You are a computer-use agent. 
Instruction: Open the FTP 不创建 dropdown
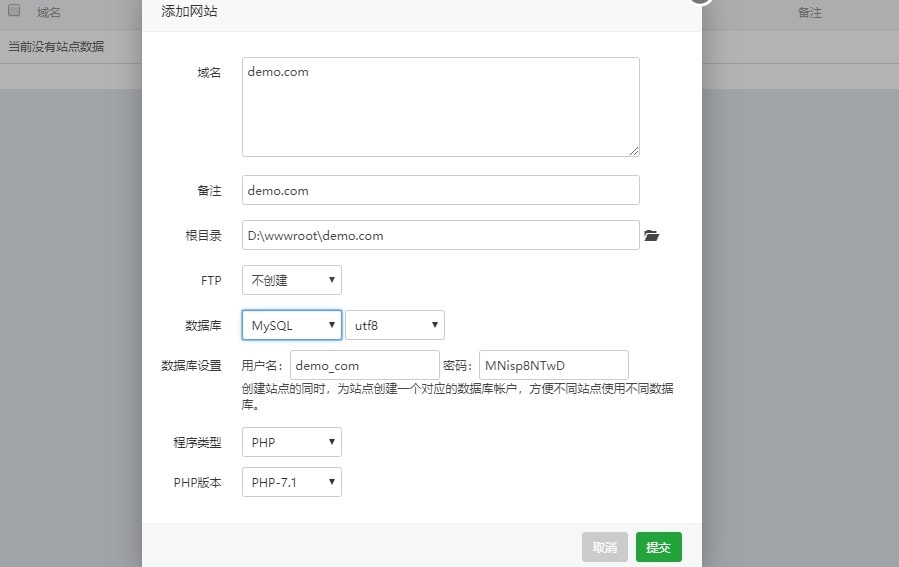291,280
